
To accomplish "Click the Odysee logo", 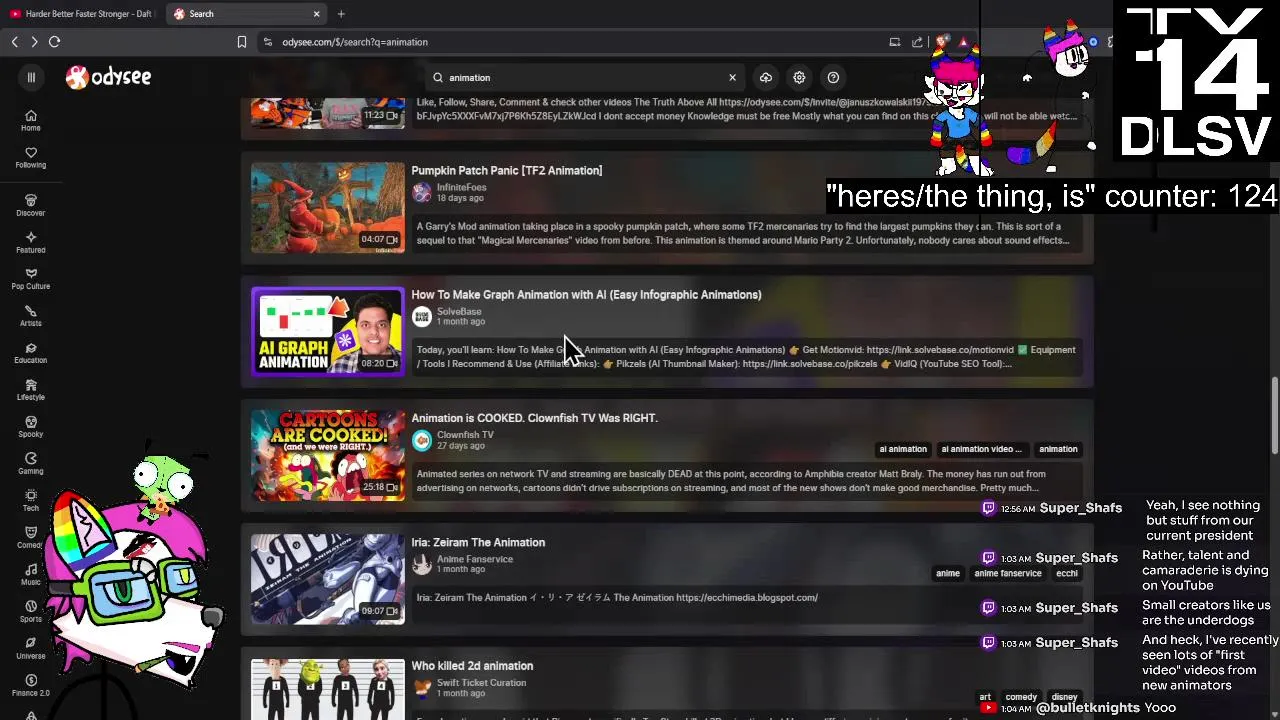I will point(108,77).
